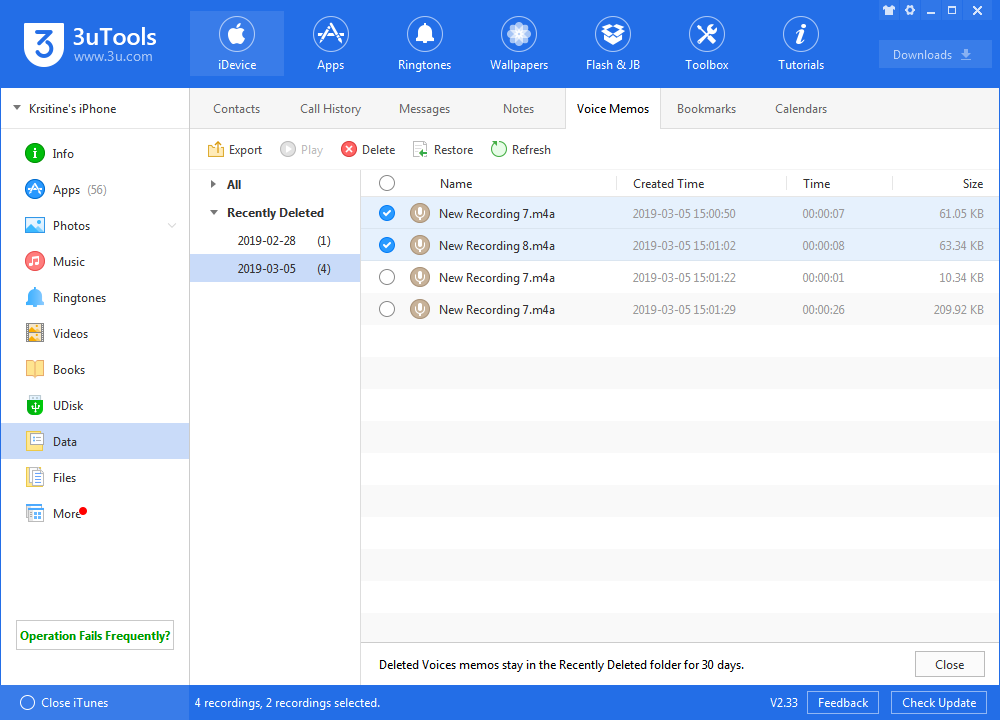1000x720 pixels.
Task: Open the skin shirt icon in title bar
Action: coord(889,10)
